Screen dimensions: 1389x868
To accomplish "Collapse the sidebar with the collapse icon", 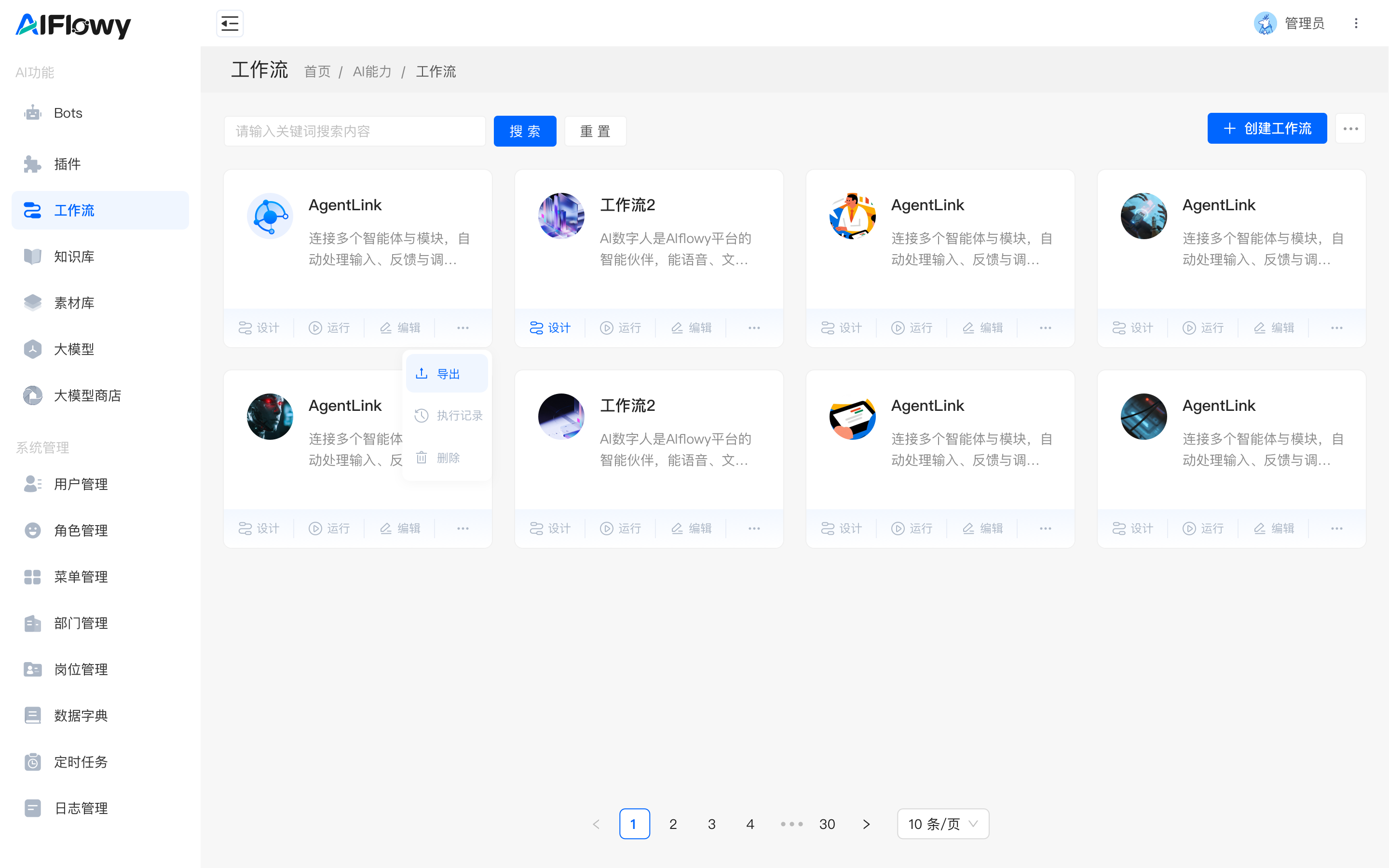I will click(230, 24).
